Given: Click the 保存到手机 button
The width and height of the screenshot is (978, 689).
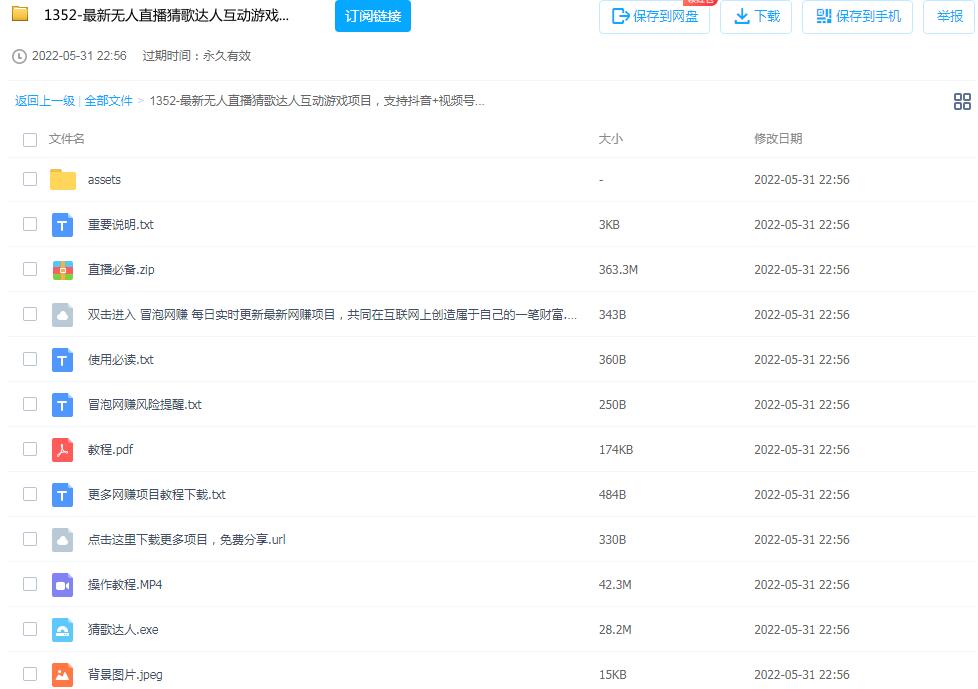Looking at the screenshot, I should tap(857, 17).
